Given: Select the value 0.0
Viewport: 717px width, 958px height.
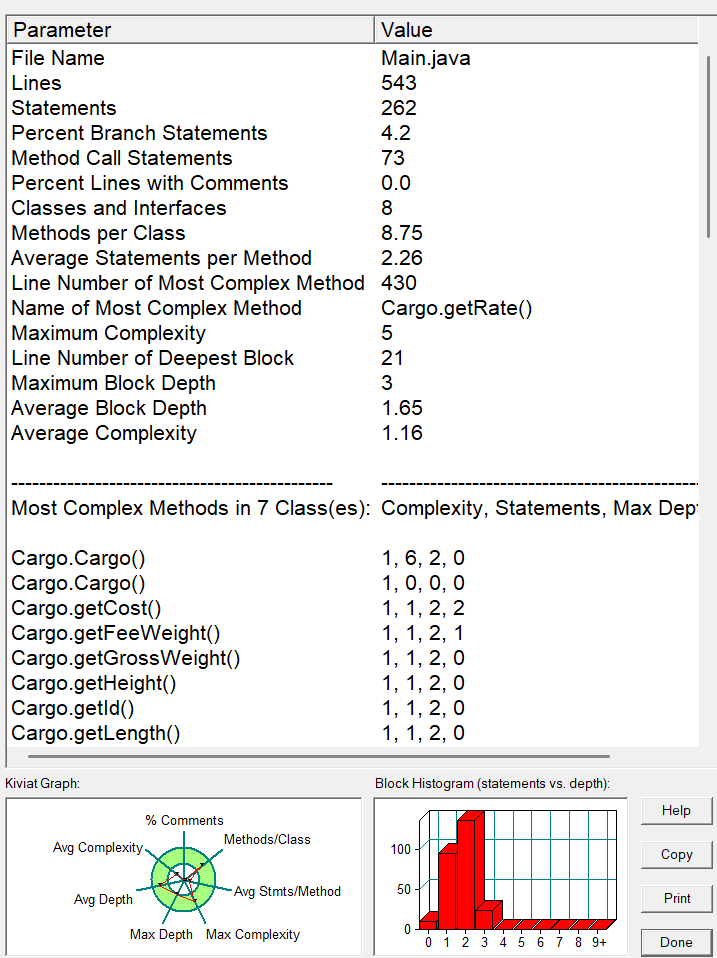Looking at the screenshot, I should click(x=396, y=183).
